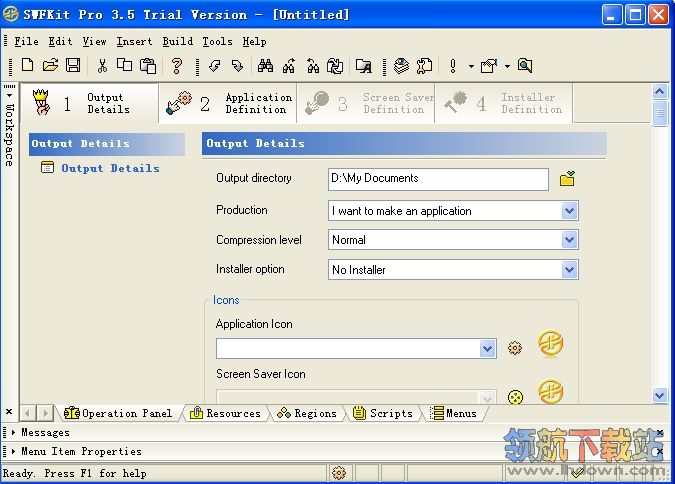Click the Find previous binoculars icon
This screenshot has height=484, width=675.
(313, 66)
